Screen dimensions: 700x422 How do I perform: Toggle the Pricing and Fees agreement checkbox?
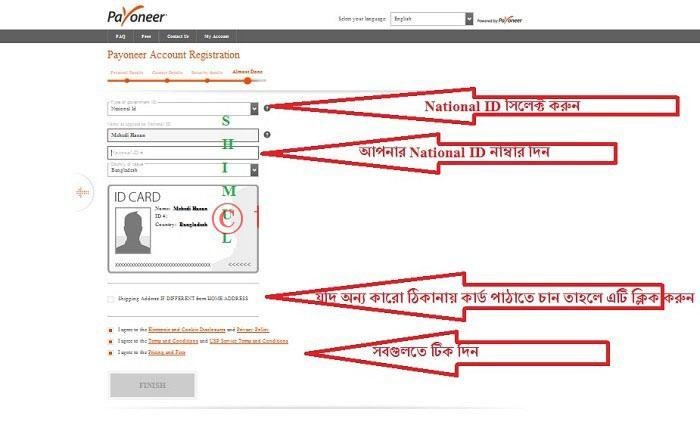(111, 353)
